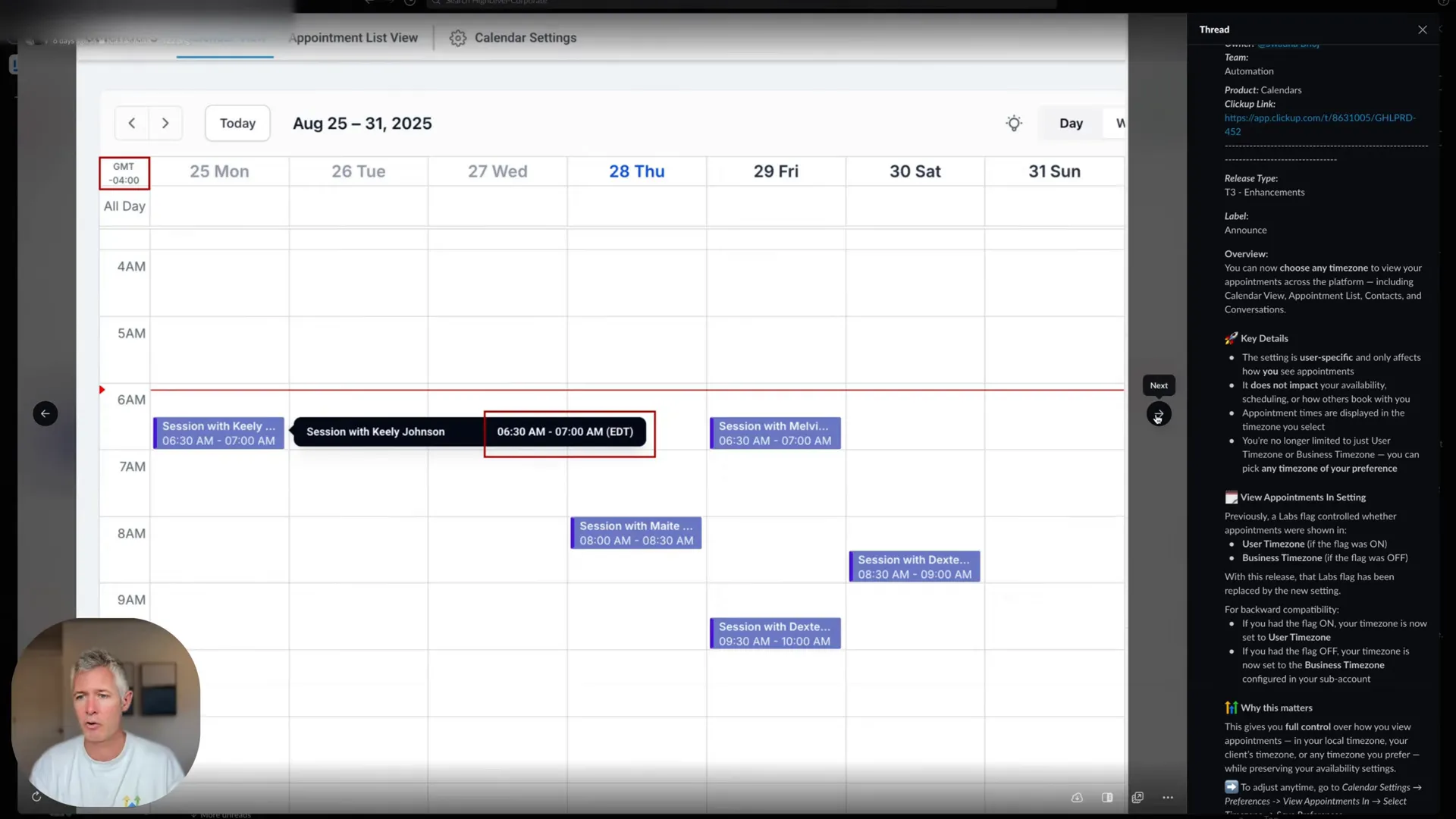Click the Announce label value in thread
This screenshot has width=1456, height=819.
tap(1245, 231)
